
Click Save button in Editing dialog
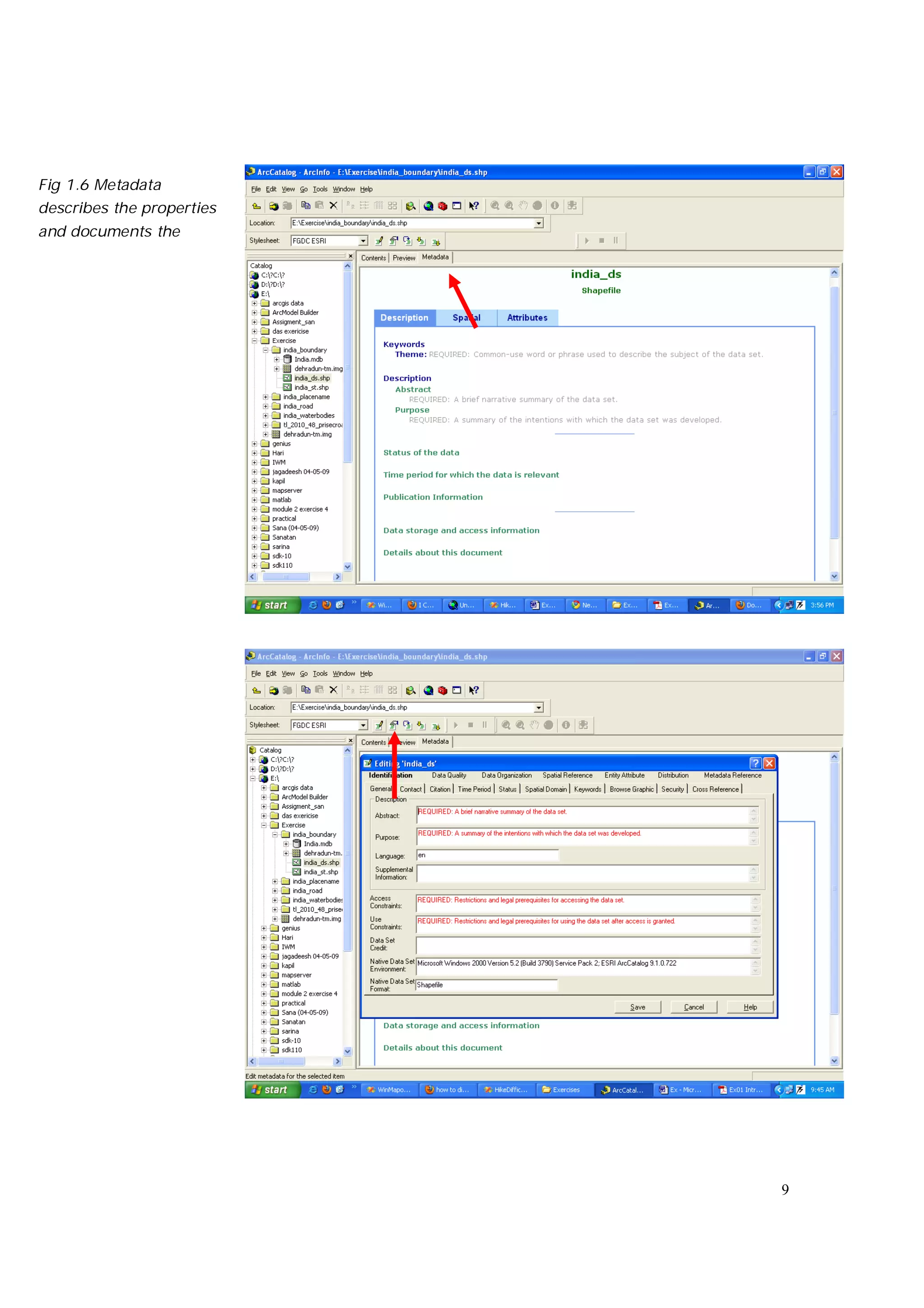click(x=638, y=1007)
